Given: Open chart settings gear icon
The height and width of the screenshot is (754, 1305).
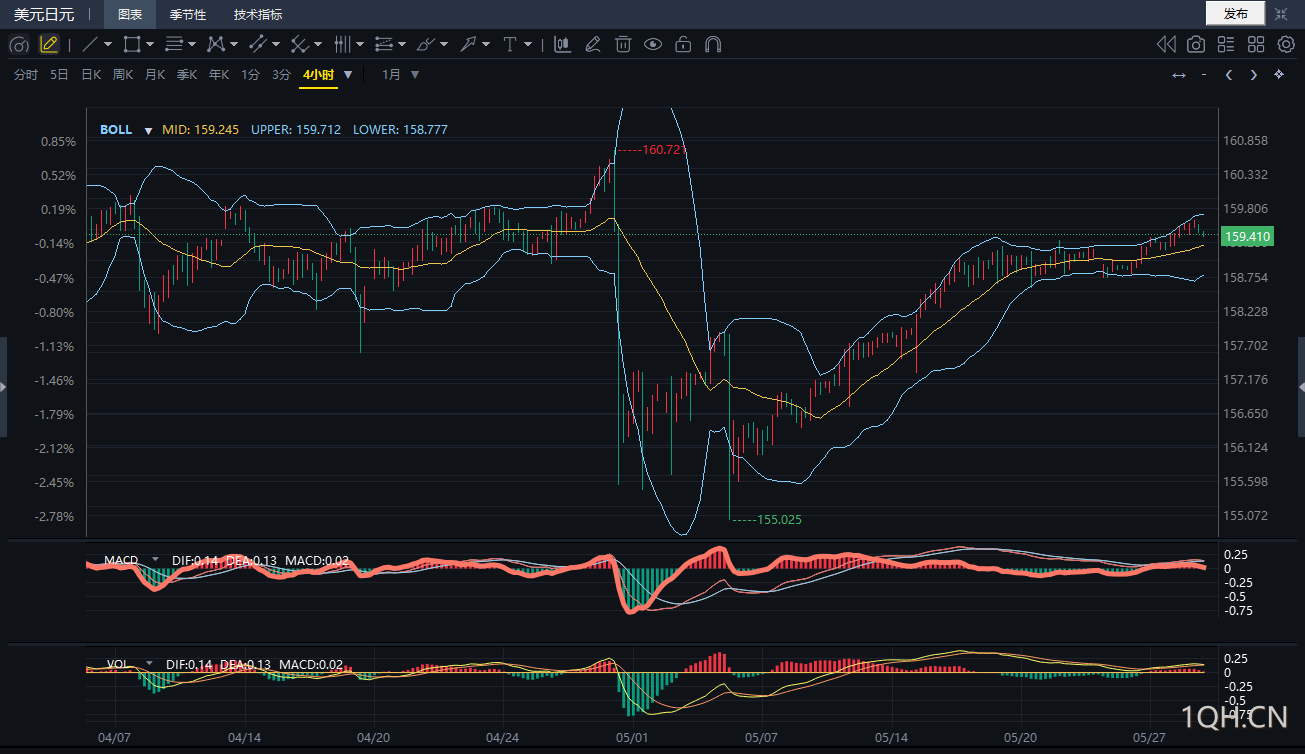Looking at the screenshot, I should point(1286,44).
